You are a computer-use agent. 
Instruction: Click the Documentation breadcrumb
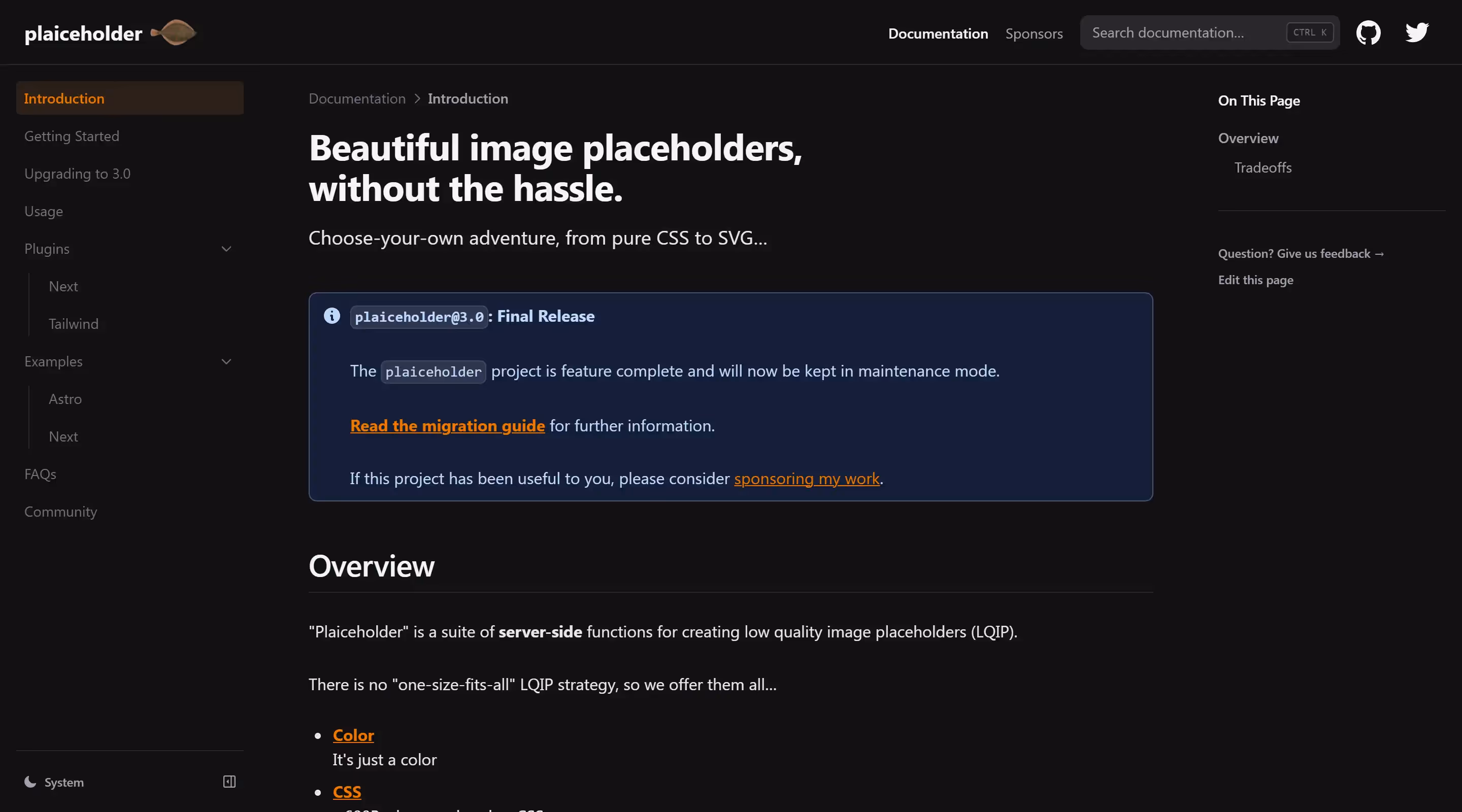[357, 99]
